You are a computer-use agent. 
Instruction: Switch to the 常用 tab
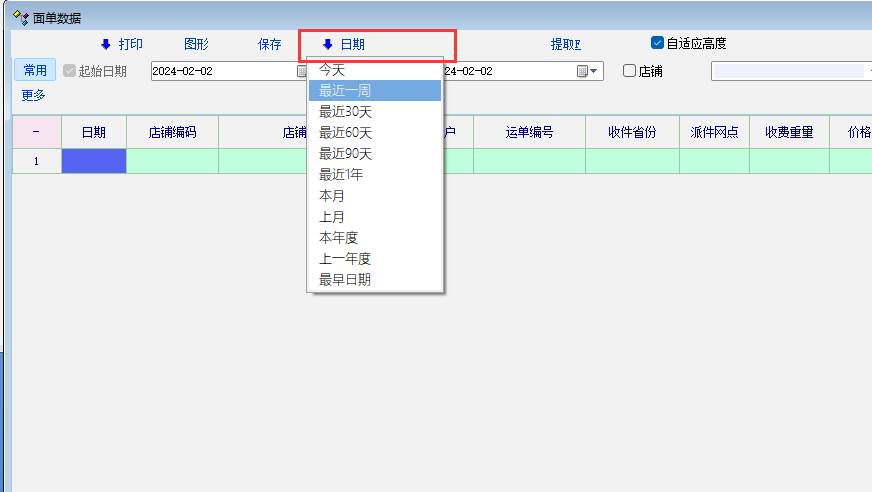pyautogui.click(x=35, y=71)
